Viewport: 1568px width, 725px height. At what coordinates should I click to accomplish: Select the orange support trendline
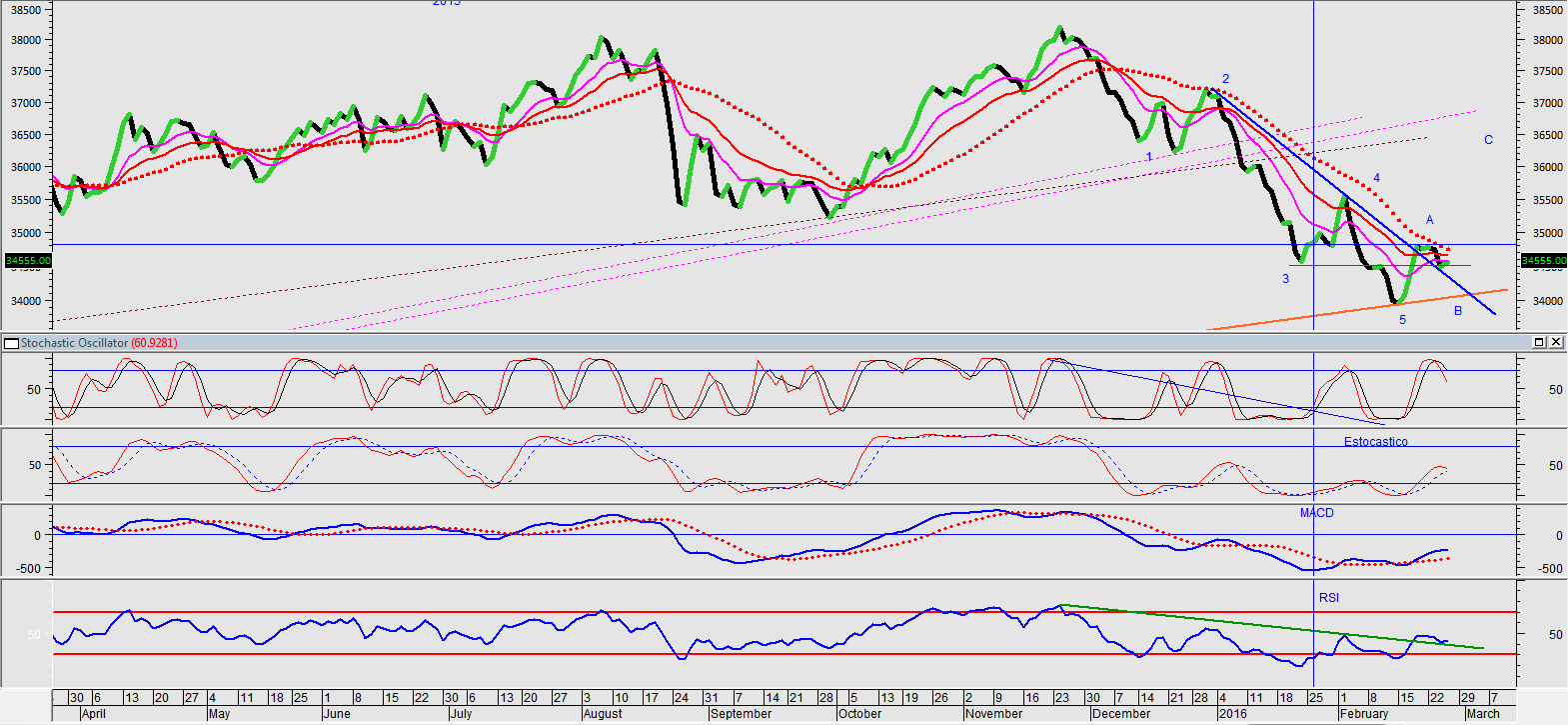[x=1357, y=310]
